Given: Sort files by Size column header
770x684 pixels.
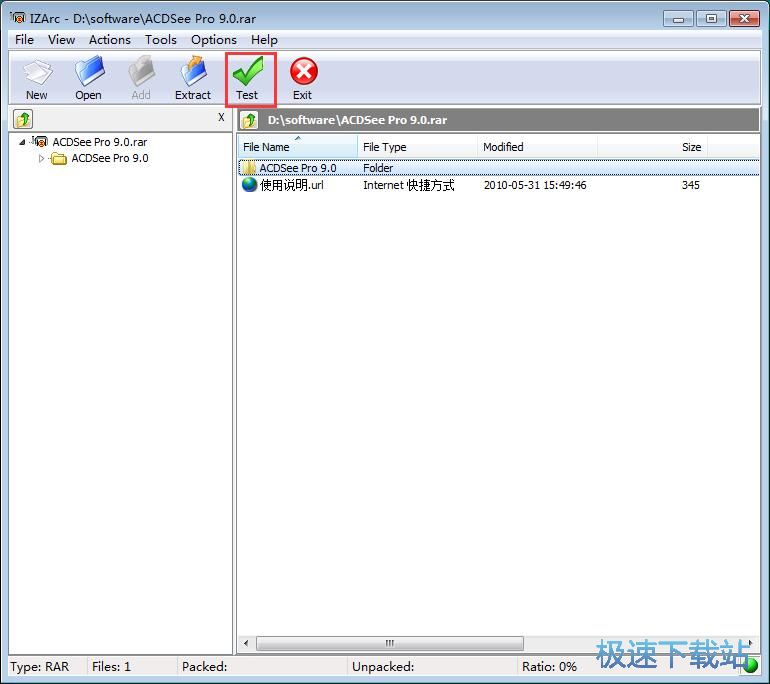Looking at the screenshot, I should pos(690,147).
